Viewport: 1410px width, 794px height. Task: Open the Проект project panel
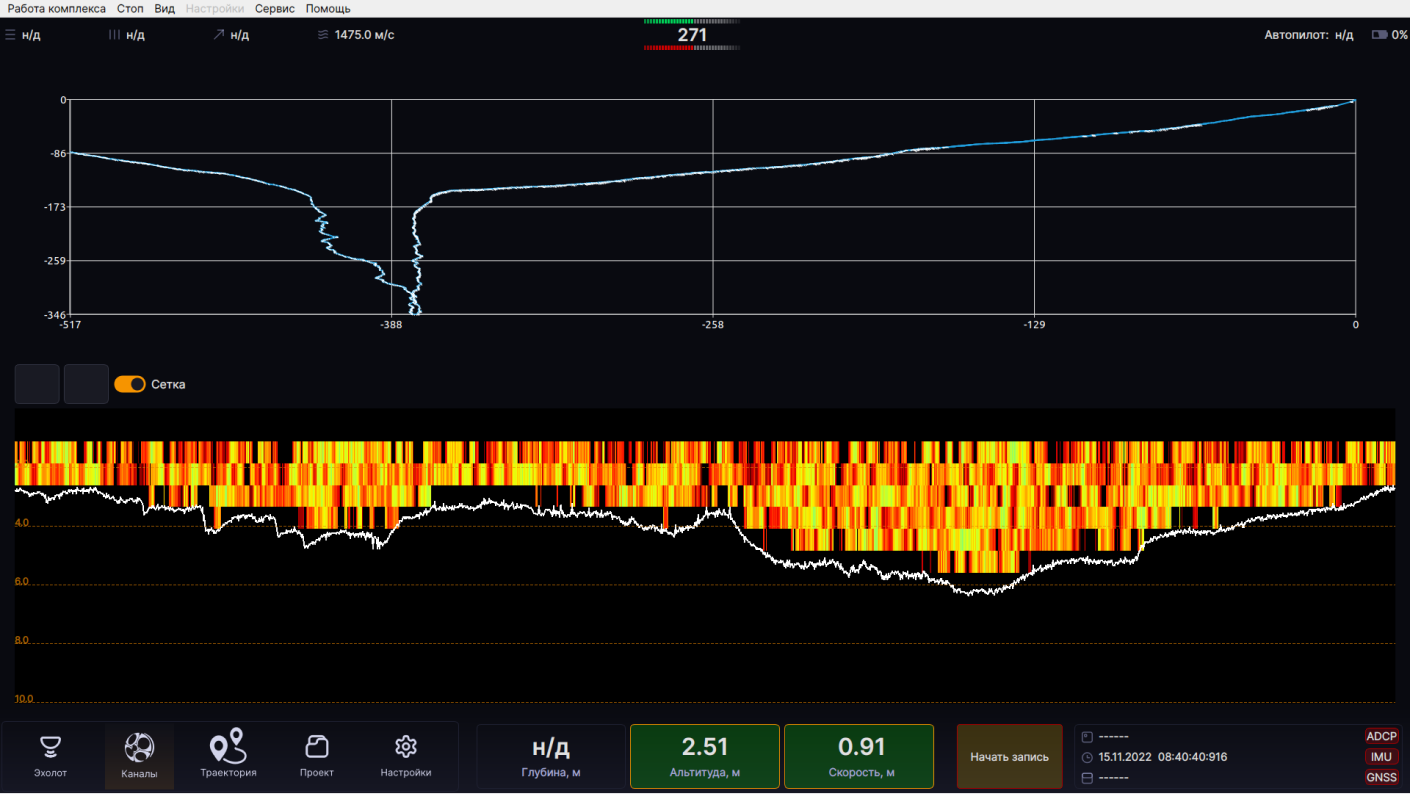(317, 757)
